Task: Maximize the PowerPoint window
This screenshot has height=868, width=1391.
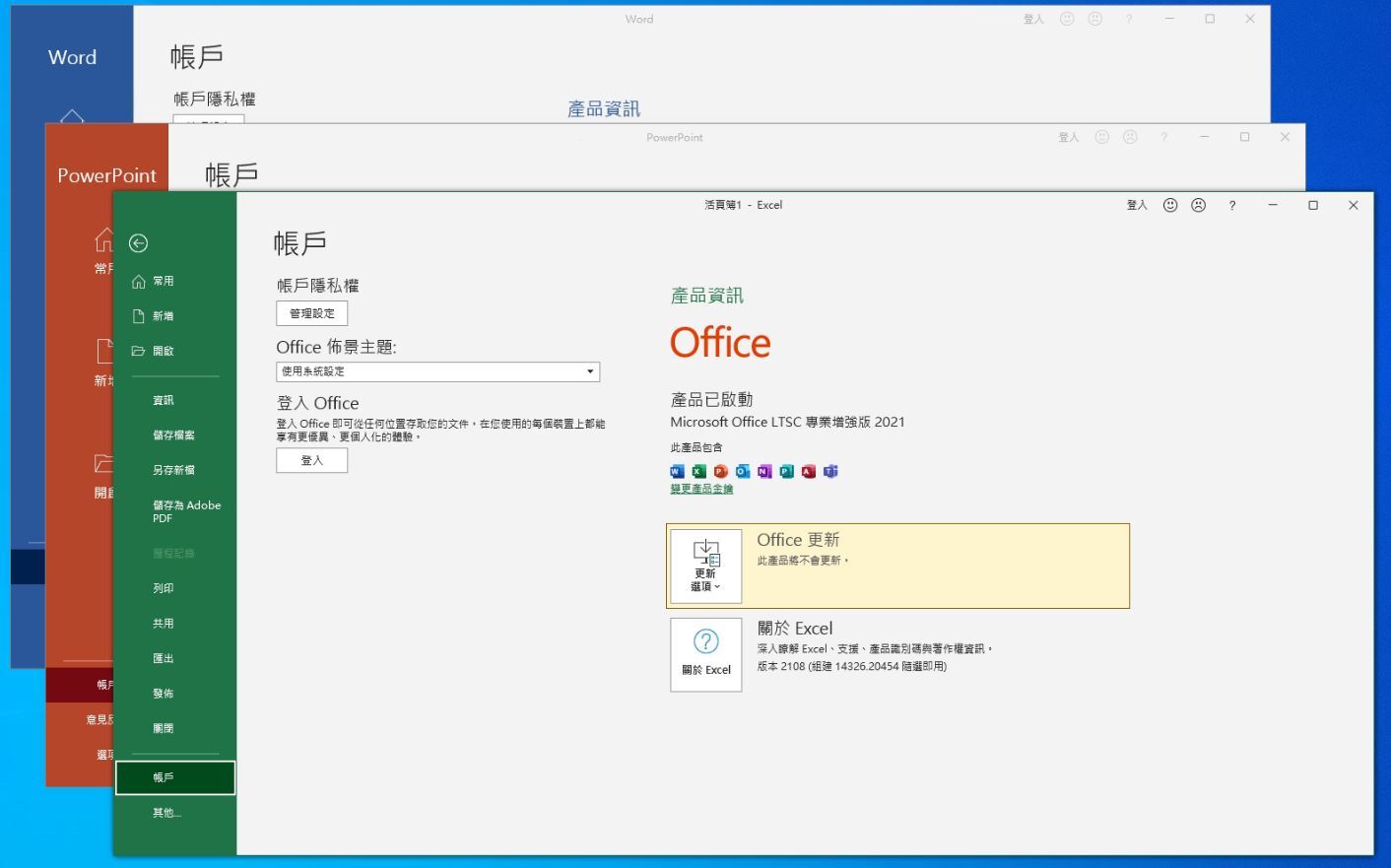Action: pos(1244,137)
